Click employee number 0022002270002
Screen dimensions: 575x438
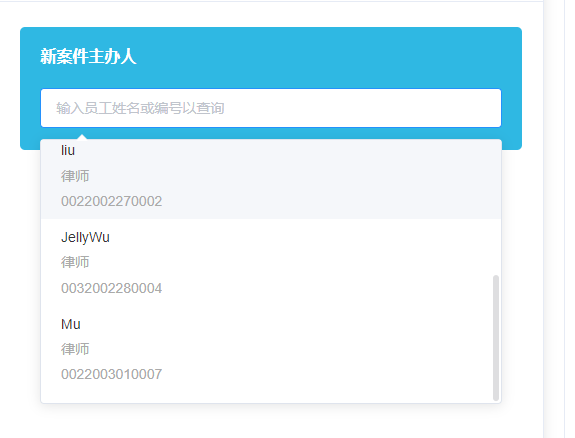tap(111, 201)
